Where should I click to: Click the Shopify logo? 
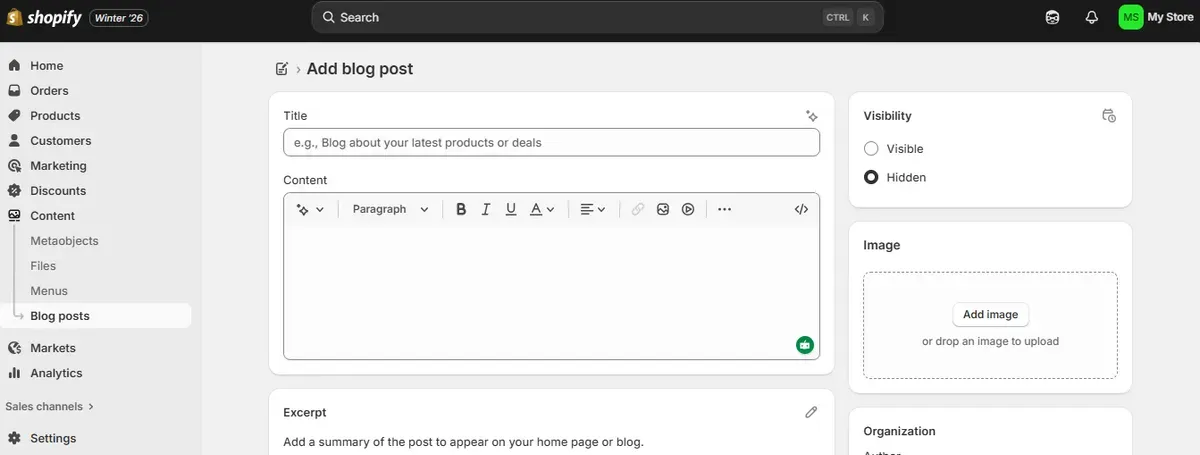(x=44, y=17)
